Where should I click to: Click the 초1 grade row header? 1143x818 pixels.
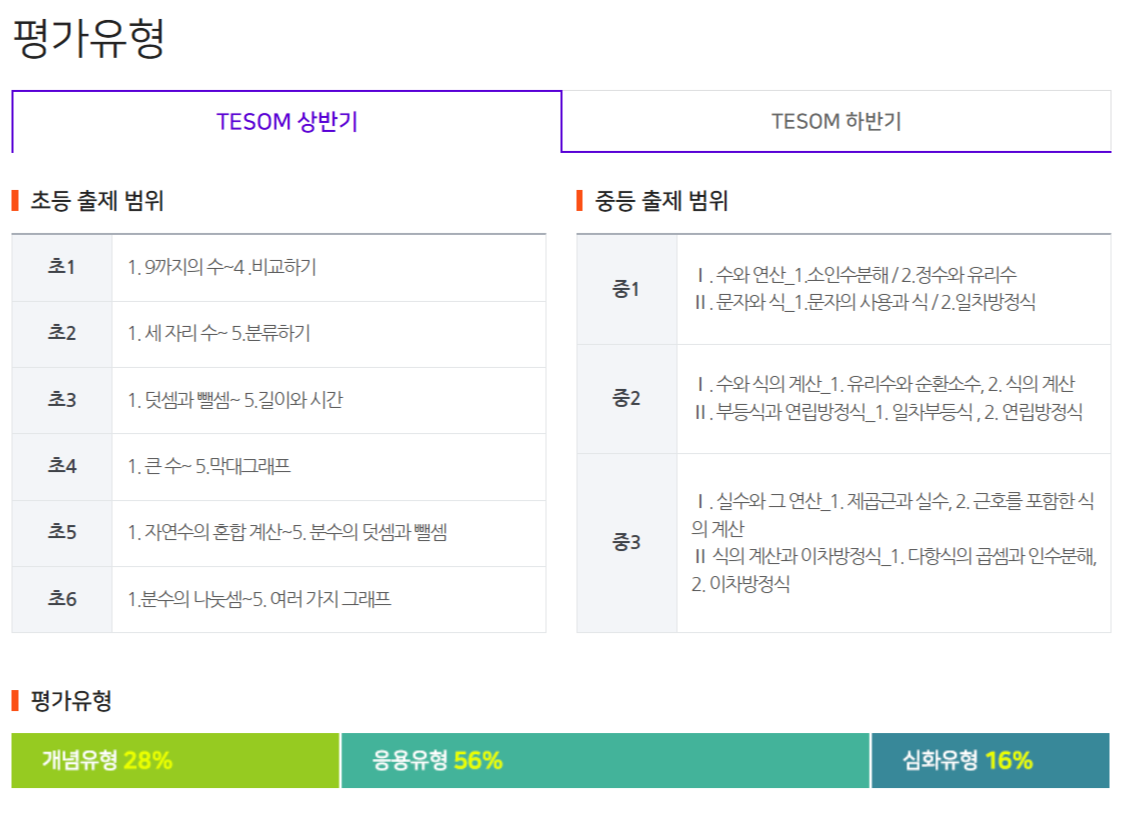click(62, 268)
